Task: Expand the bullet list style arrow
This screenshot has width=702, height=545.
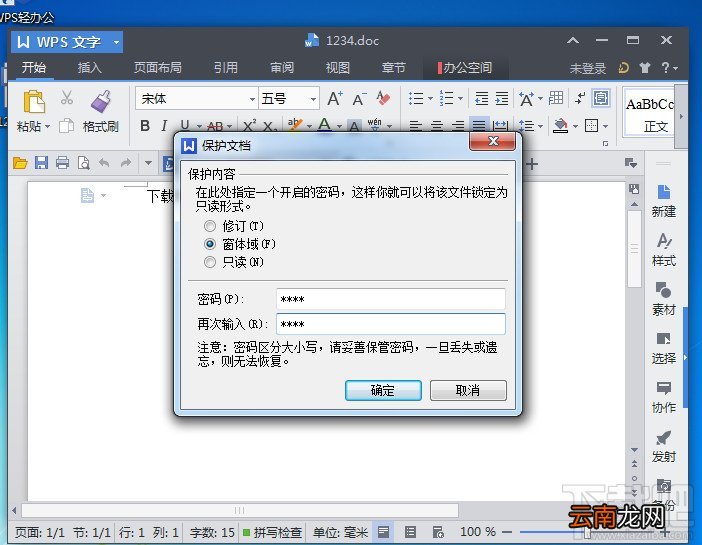Action: [430, 99]
